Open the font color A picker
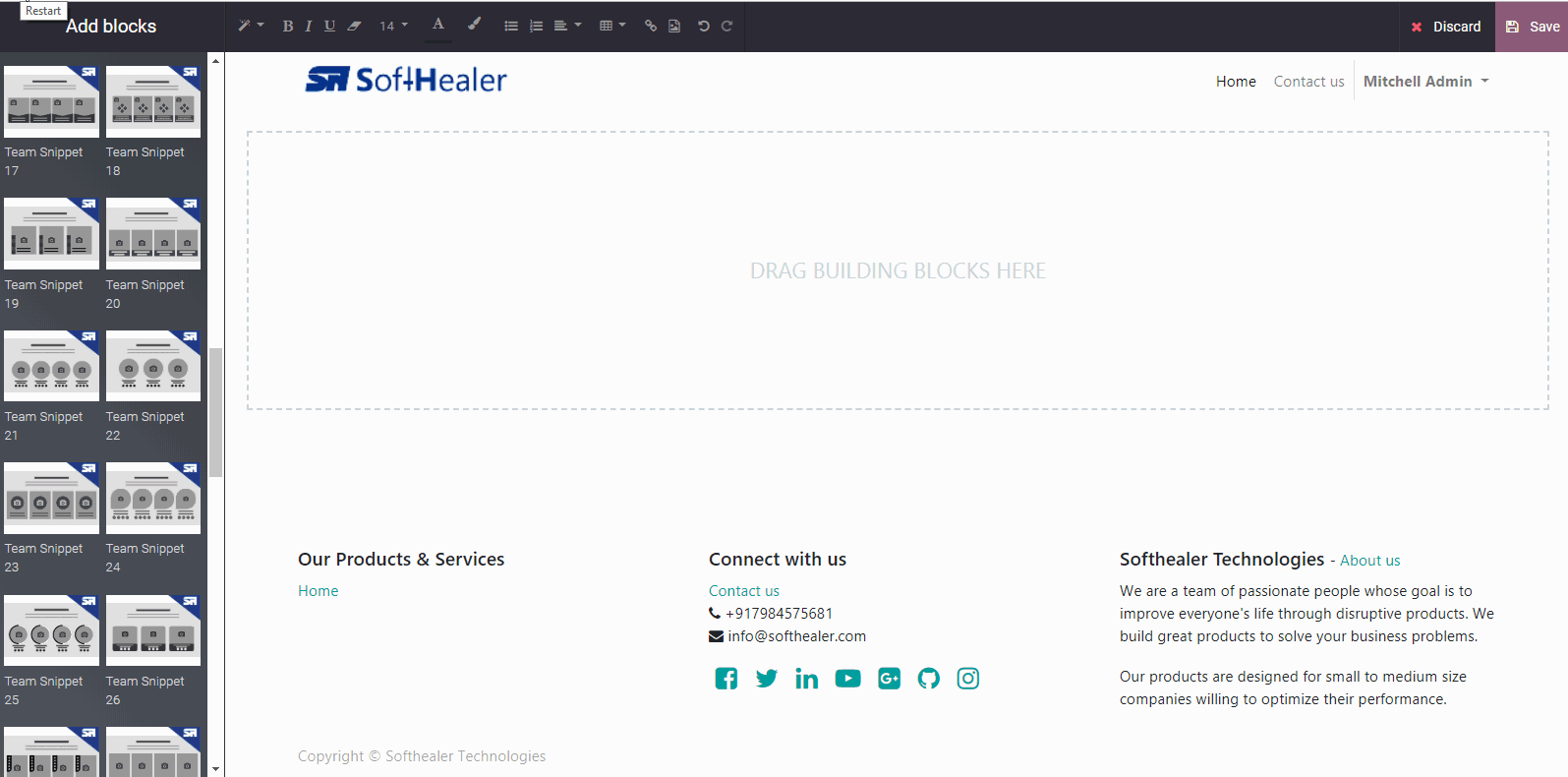This screenshot has width=1568, height=777. click(x=438, y=25)
